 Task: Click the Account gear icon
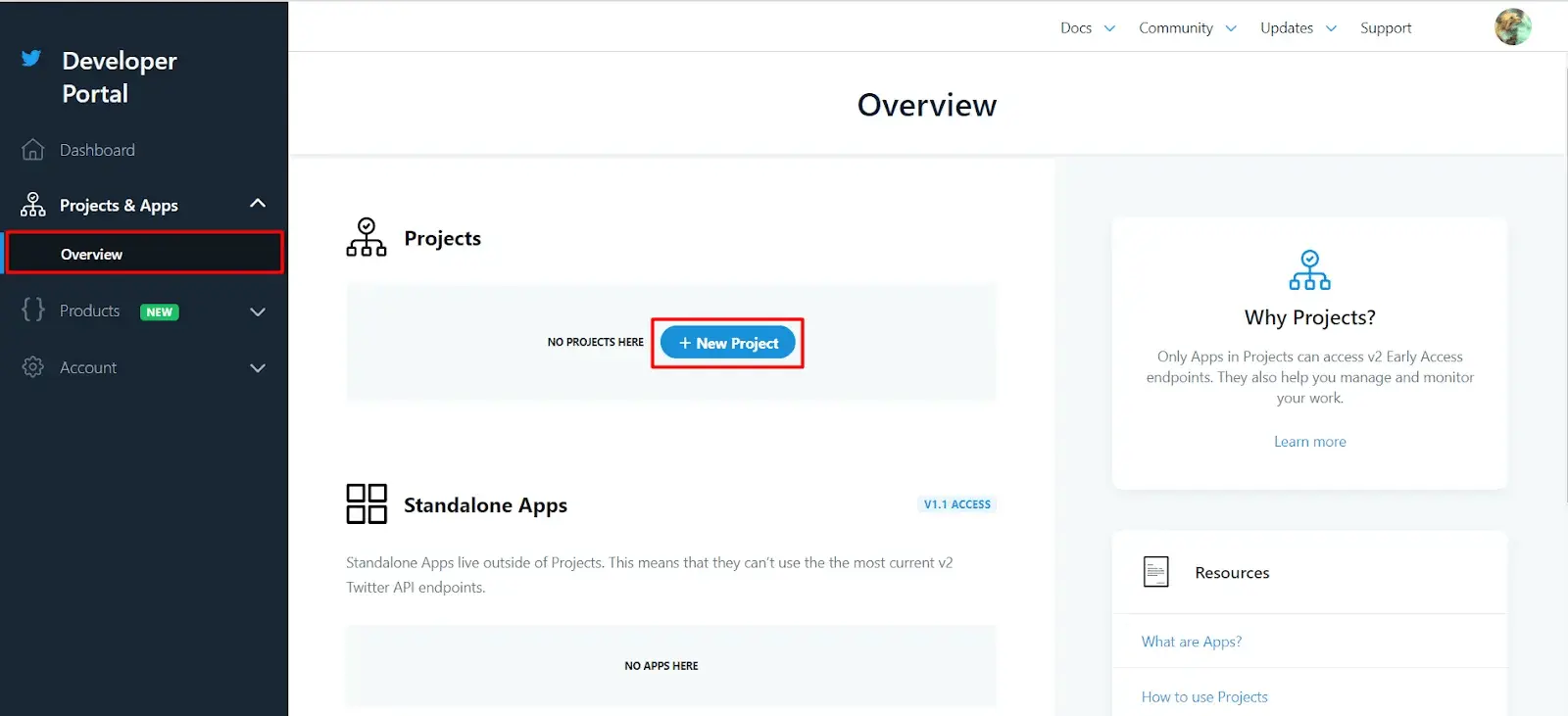(x=33, y=367)
